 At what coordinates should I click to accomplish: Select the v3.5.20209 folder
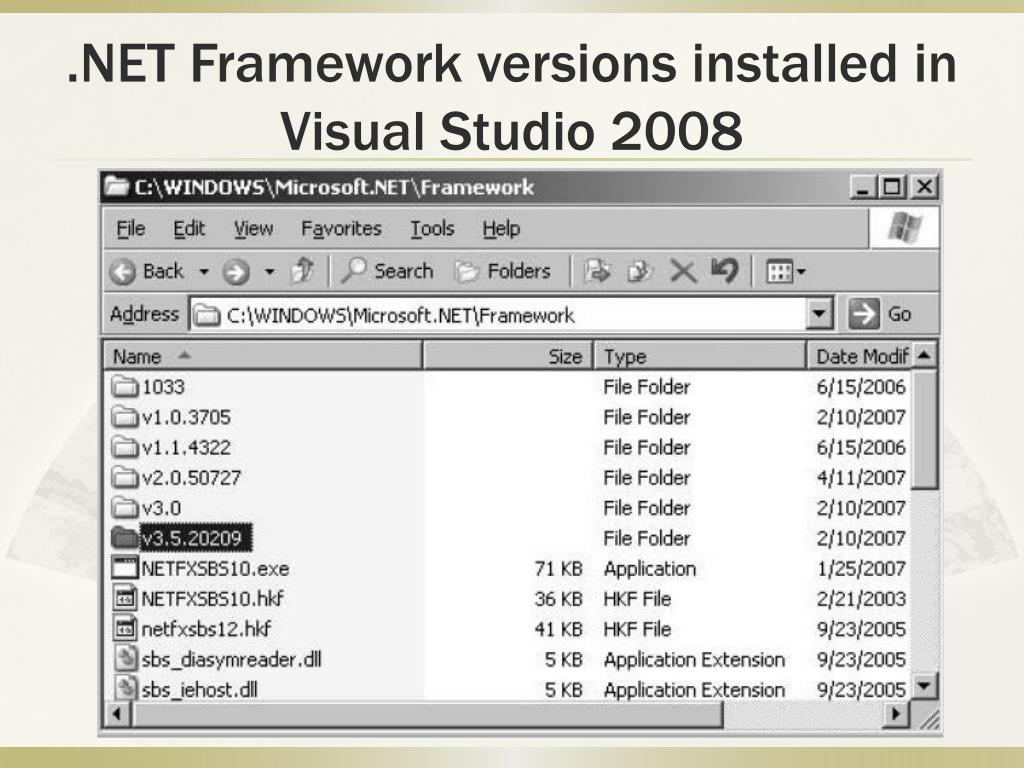click(x=196, y=538)
